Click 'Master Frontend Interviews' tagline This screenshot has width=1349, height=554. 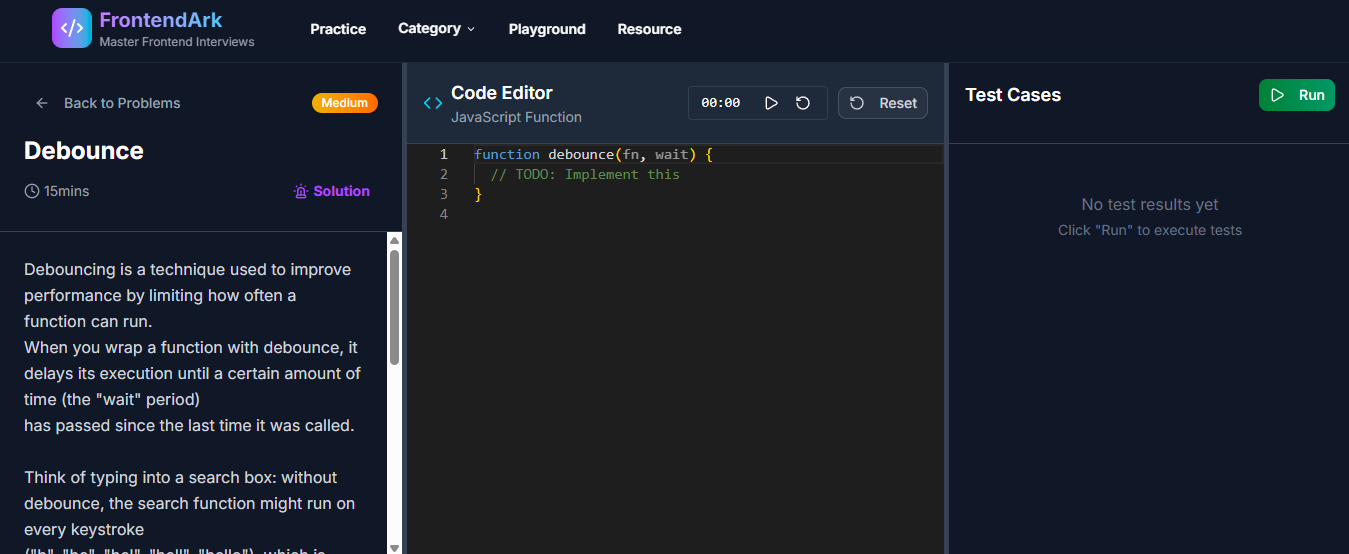177,42
